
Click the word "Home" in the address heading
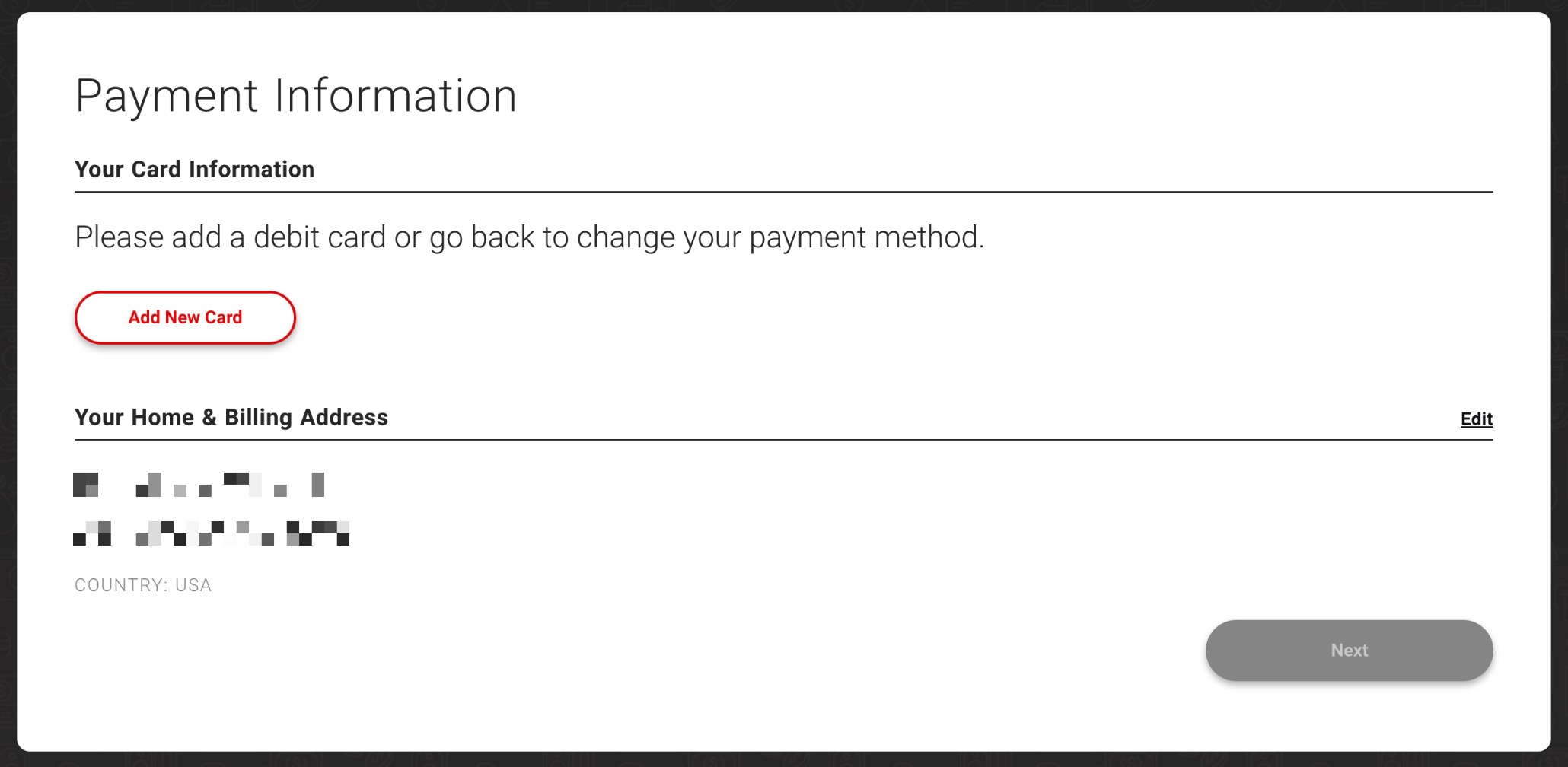pyautogui.click(x=161, y=417)
